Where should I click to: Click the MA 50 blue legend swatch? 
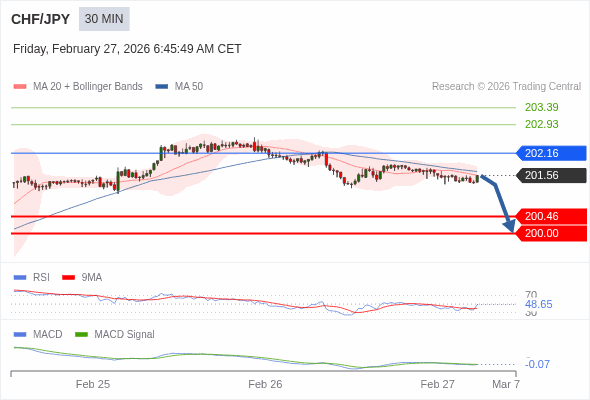point(162,87)
